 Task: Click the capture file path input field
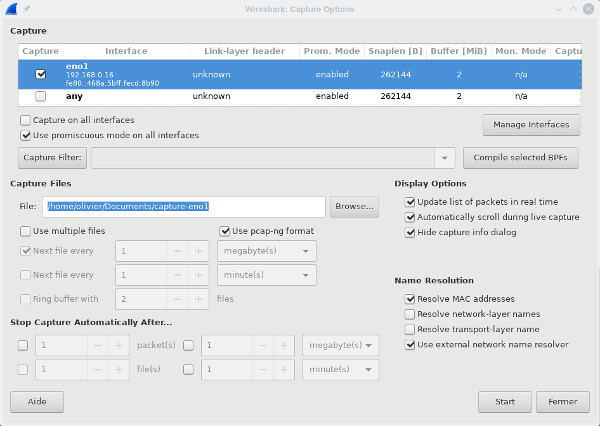tap(185, 206)
